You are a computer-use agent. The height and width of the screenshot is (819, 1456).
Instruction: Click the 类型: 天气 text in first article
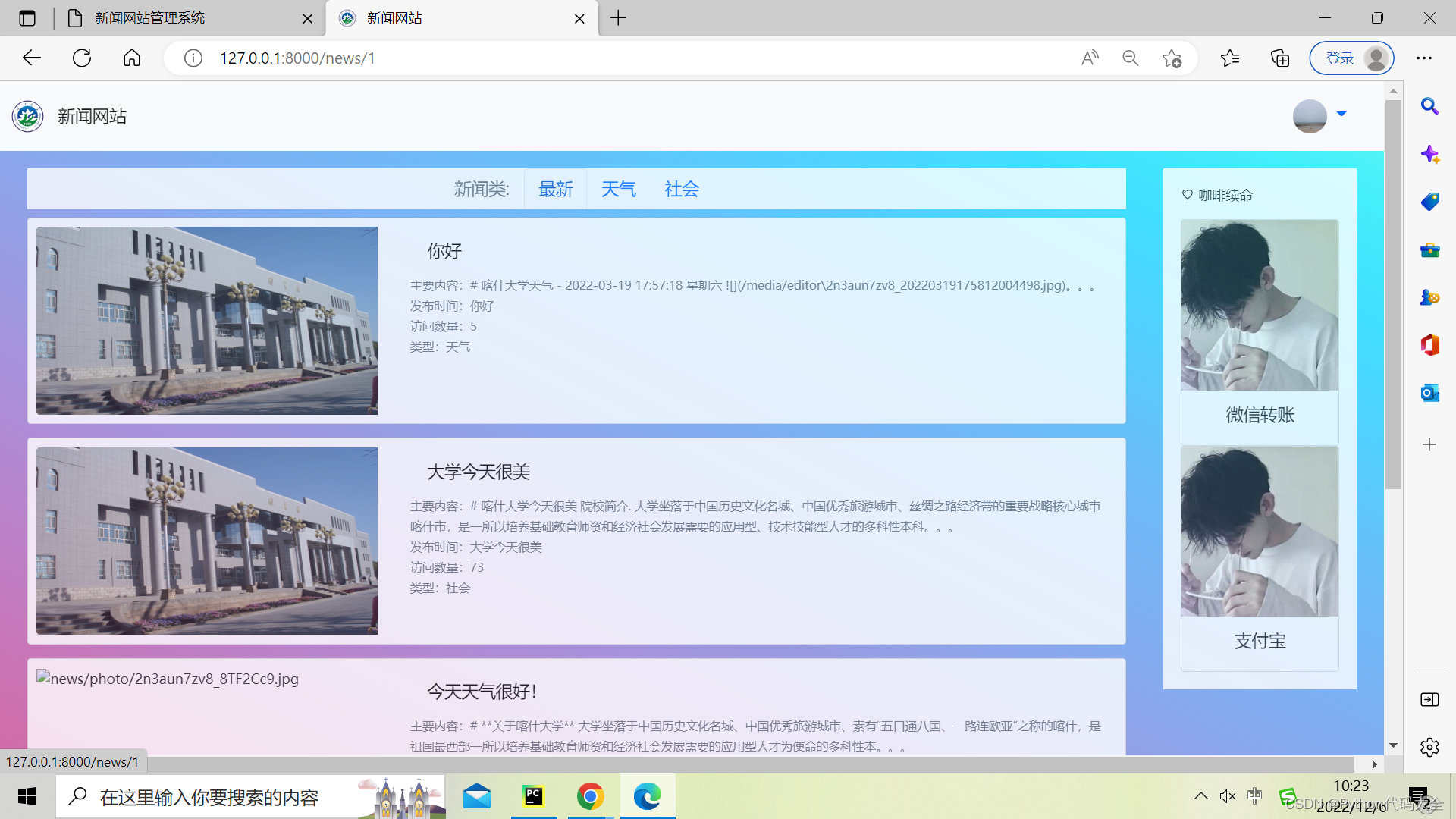point(440,347)
